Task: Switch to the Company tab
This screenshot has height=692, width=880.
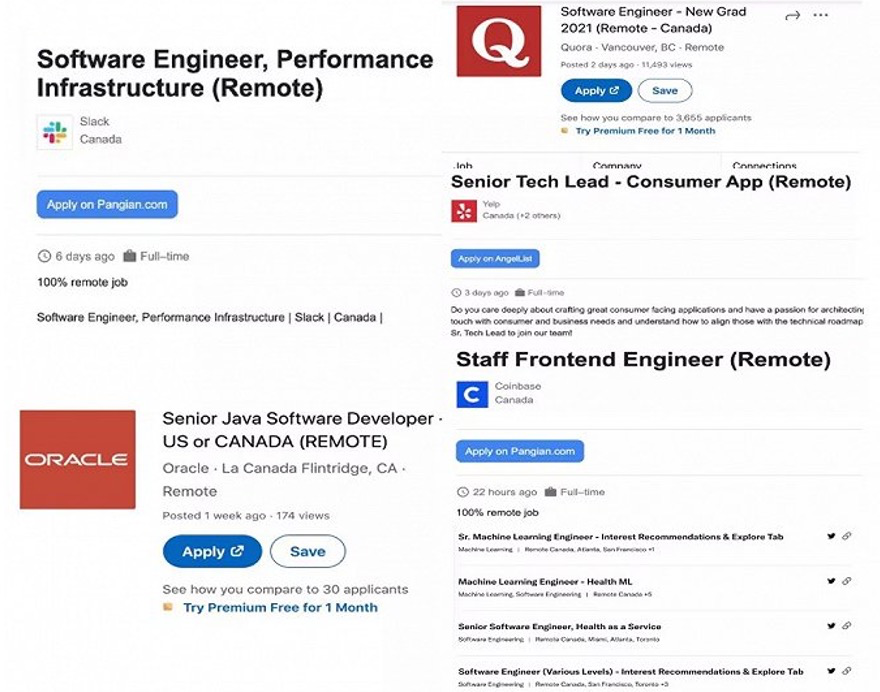Action: [x=617, y=166]
